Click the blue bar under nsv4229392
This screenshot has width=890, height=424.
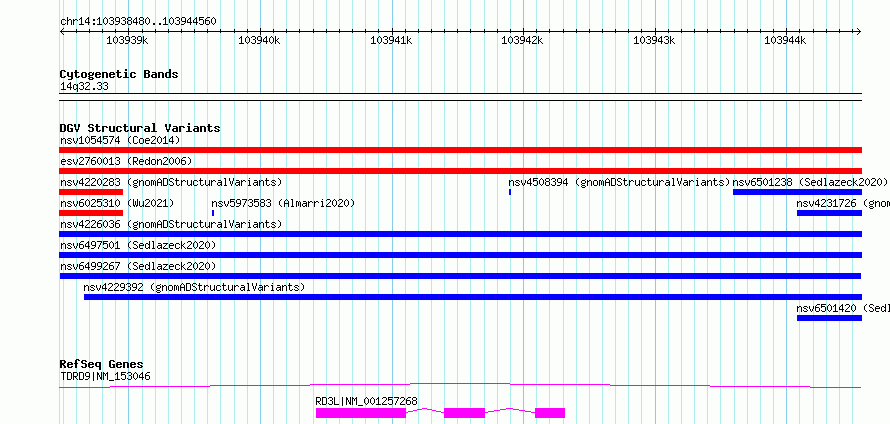(473, 297)
